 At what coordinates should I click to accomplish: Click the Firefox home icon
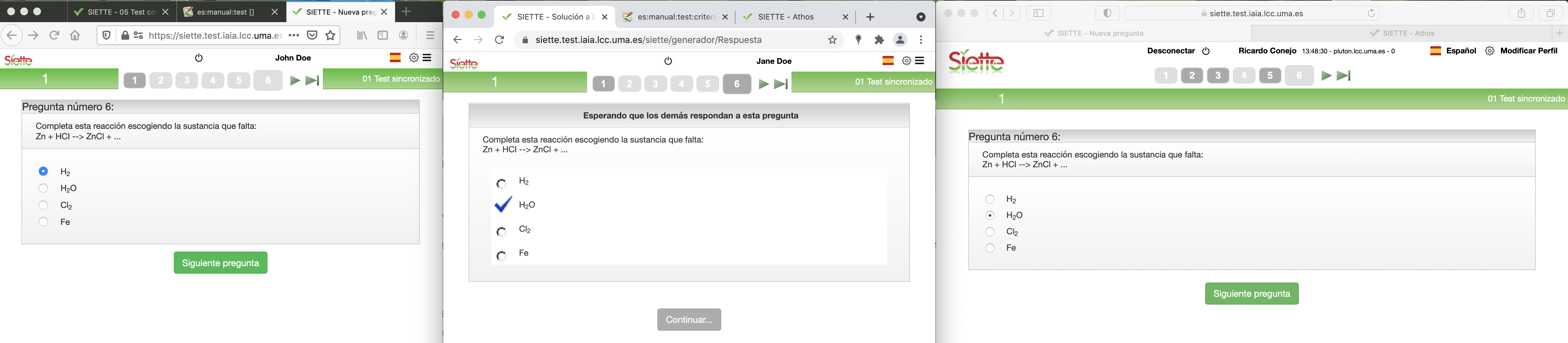click(x=75, y=36)
